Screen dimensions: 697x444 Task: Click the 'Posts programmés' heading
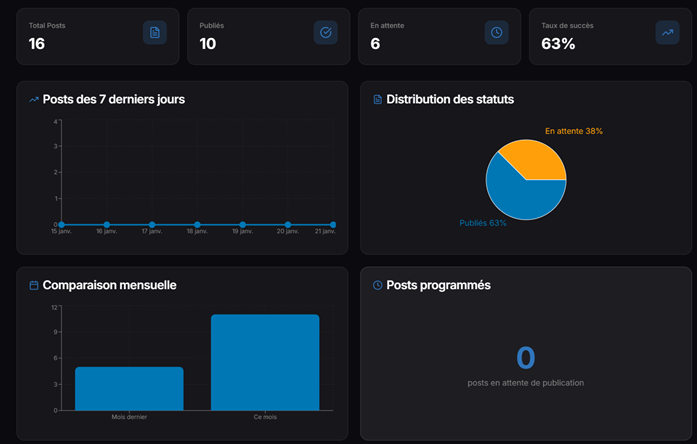[439, 285]
